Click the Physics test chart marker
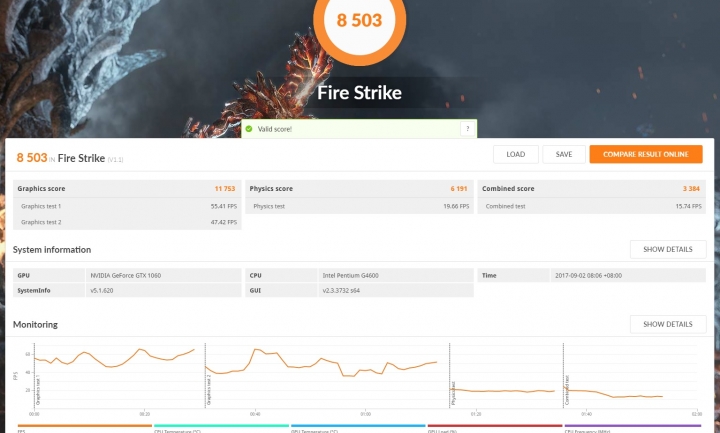This screenshot has height=433, width=720. coord(453,394)
